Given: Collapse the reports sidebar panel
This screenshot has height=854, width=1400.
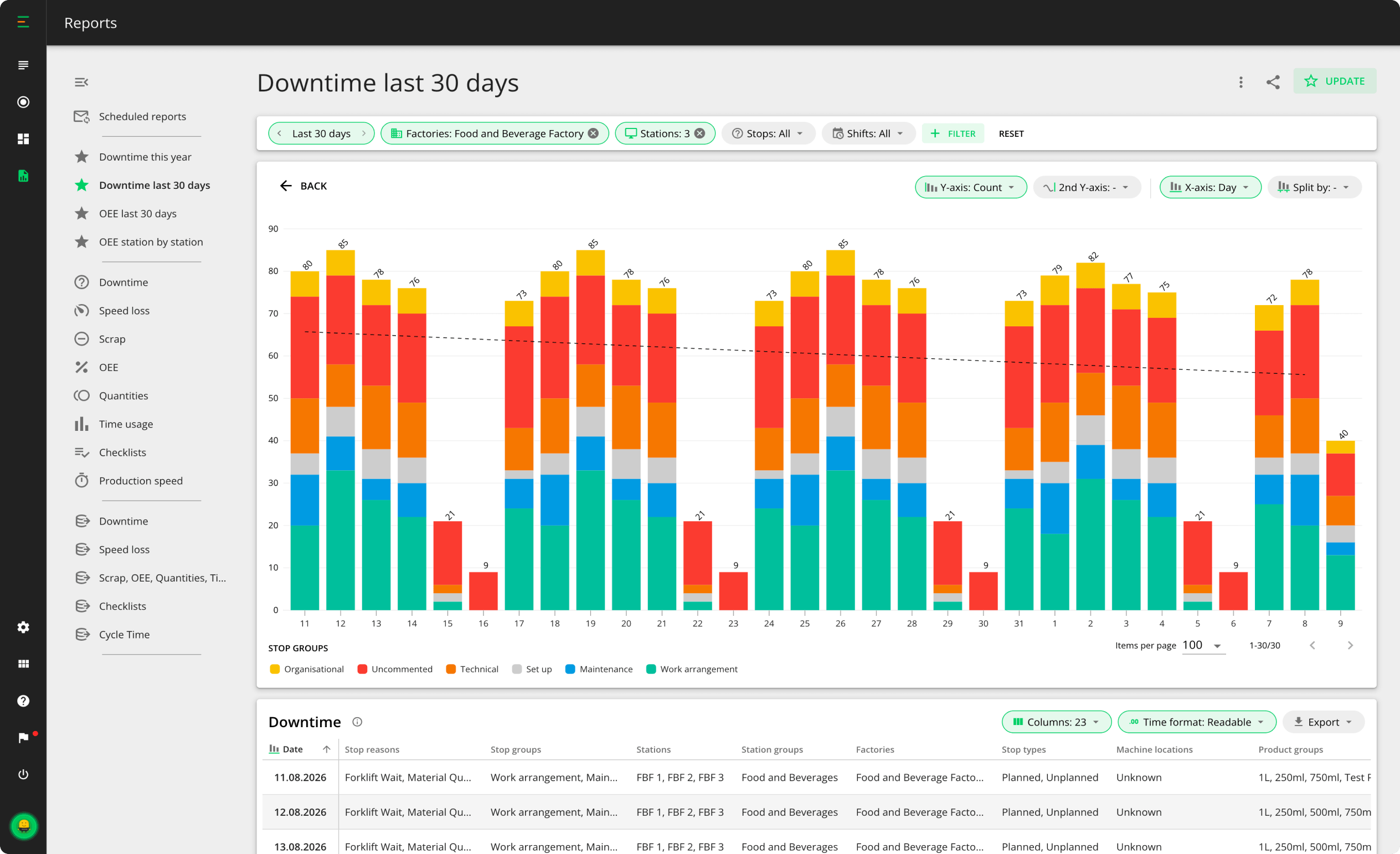Looking at the screenshot, I should pyautogui.click(x=81, y=82).
